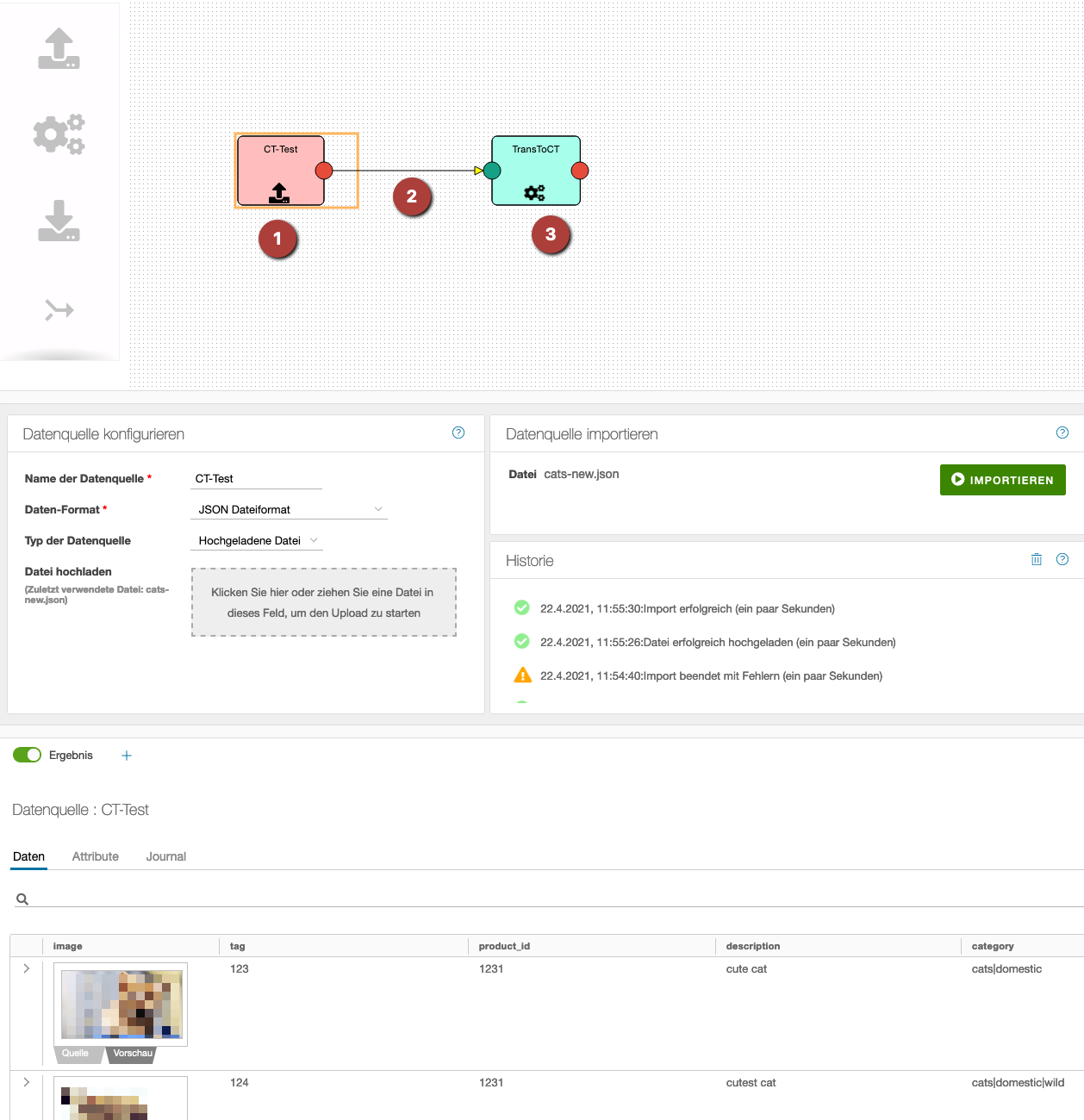The width and height of the screenshot is (1084, 1120).
Task: Open help for Datenquelle importieren panel
Action: pos(1062,432)
